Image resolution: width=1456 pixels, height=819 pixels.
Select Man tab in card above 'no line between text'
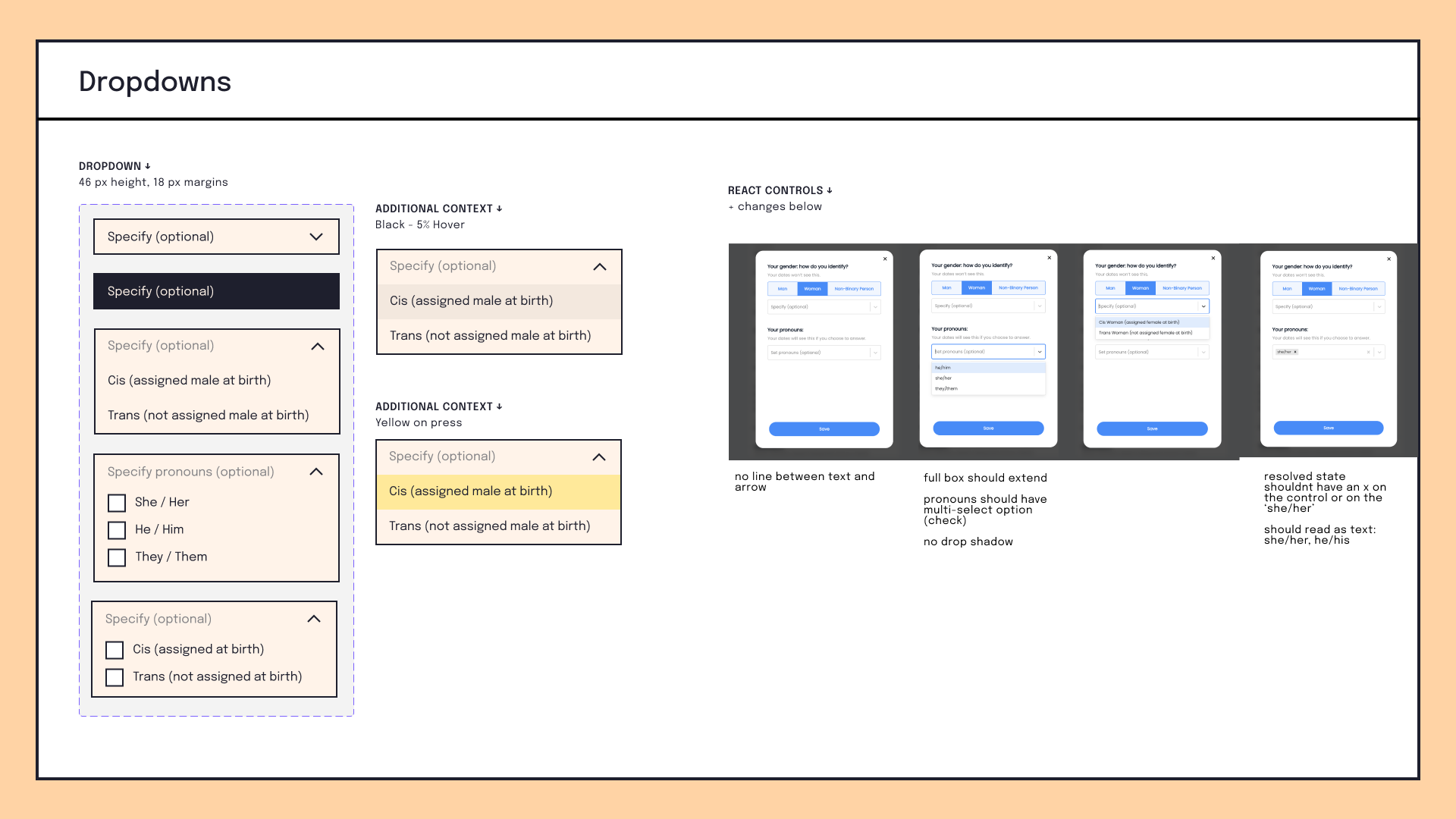pos(783,289)
